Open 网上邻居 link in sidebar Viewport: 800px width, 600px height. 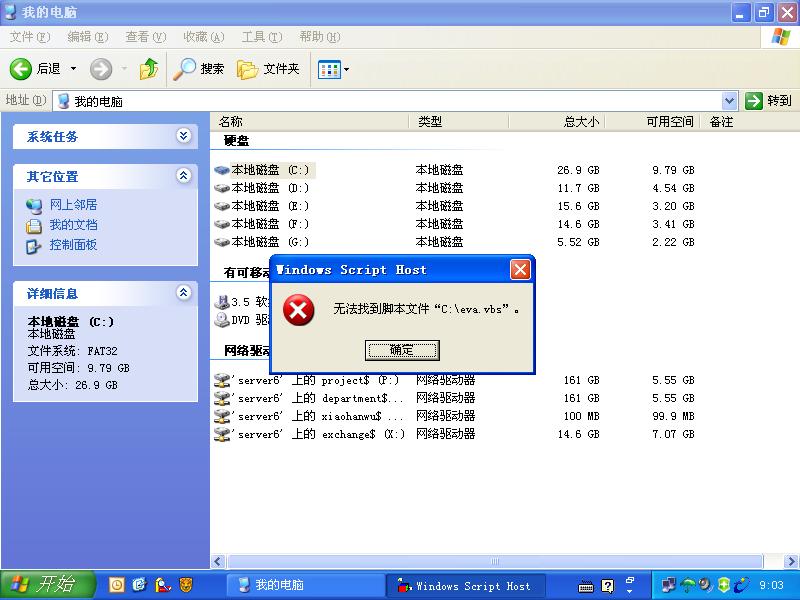[x=73, y=205]
